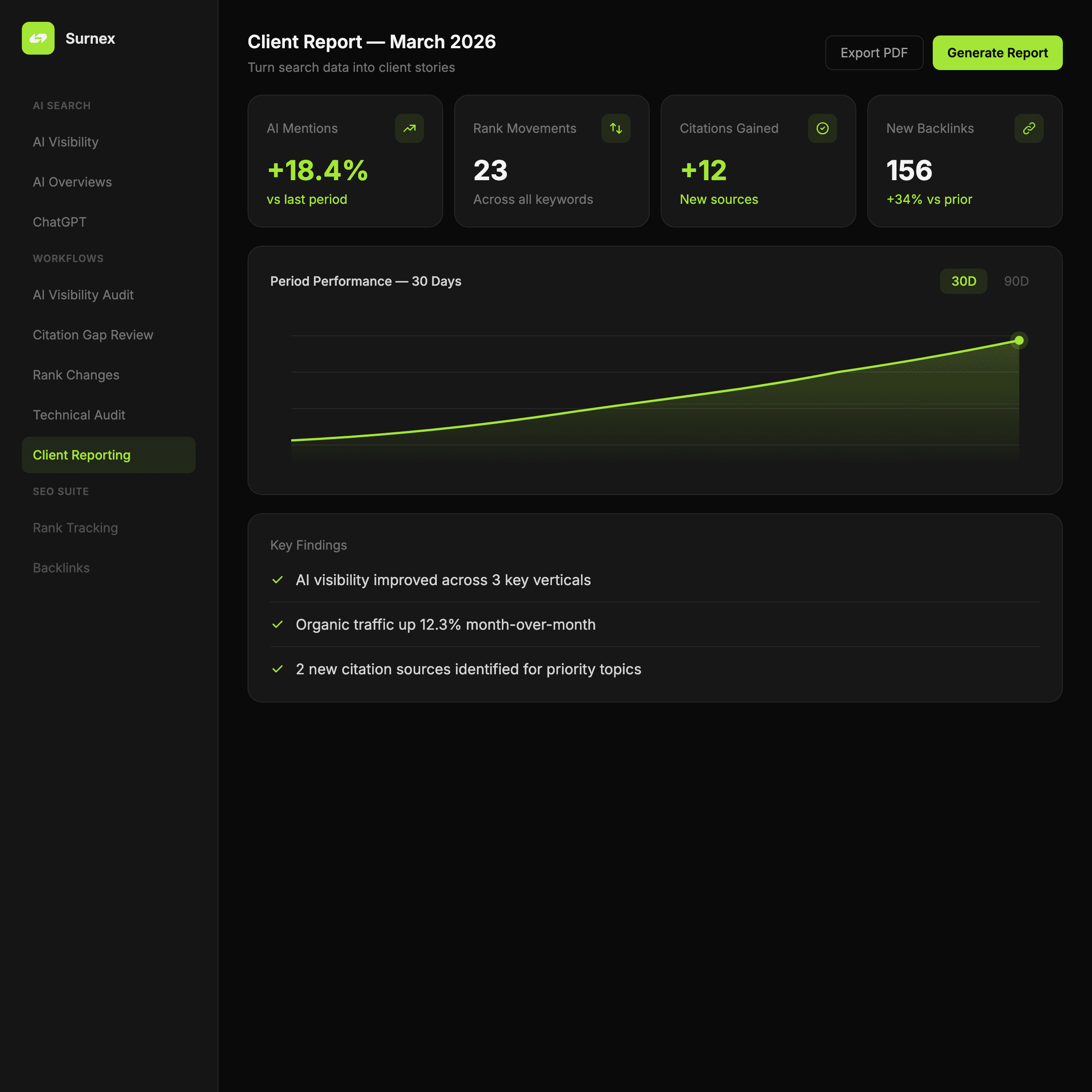Click checkmark beside AI visibility improved finding

point(278,580)
